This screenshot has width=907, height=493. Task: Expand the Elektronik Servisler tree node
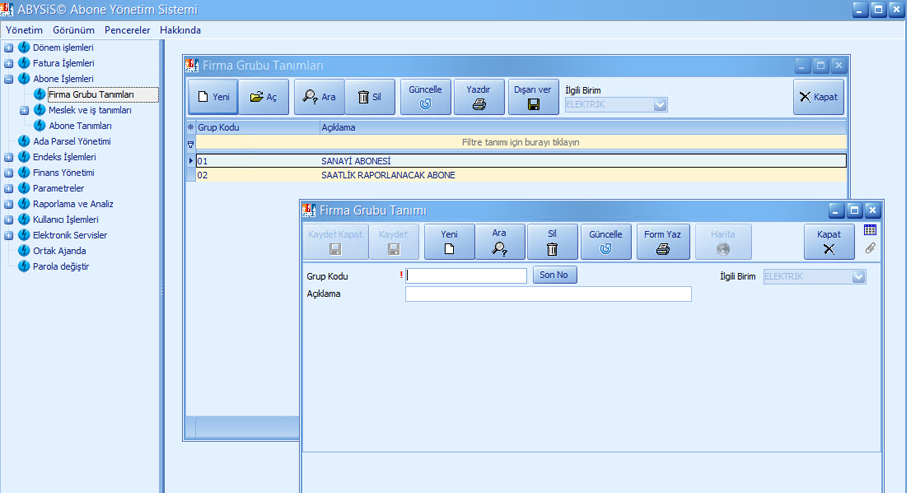[x=9, y=235]
